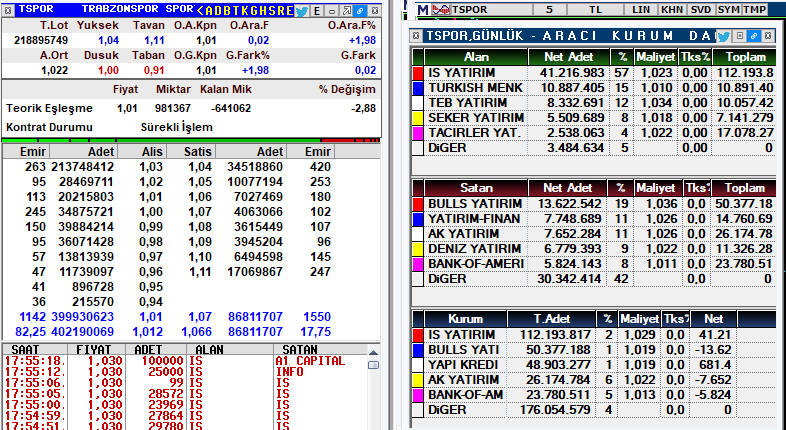Open Twitter share in TSPOR depth window
The height and width of the screenshot is (430, 786).
pos(302,10)
